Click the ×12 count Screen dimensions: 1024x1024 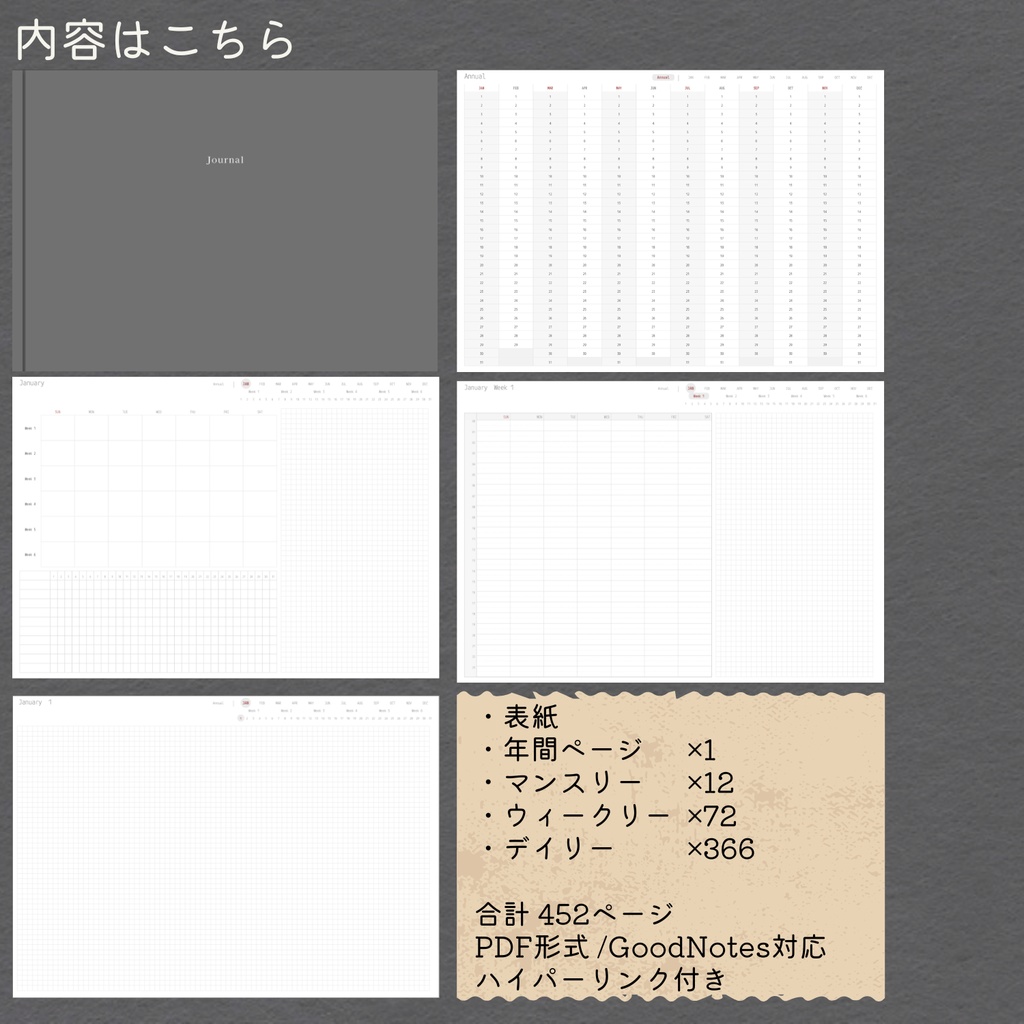pos(711,783)
